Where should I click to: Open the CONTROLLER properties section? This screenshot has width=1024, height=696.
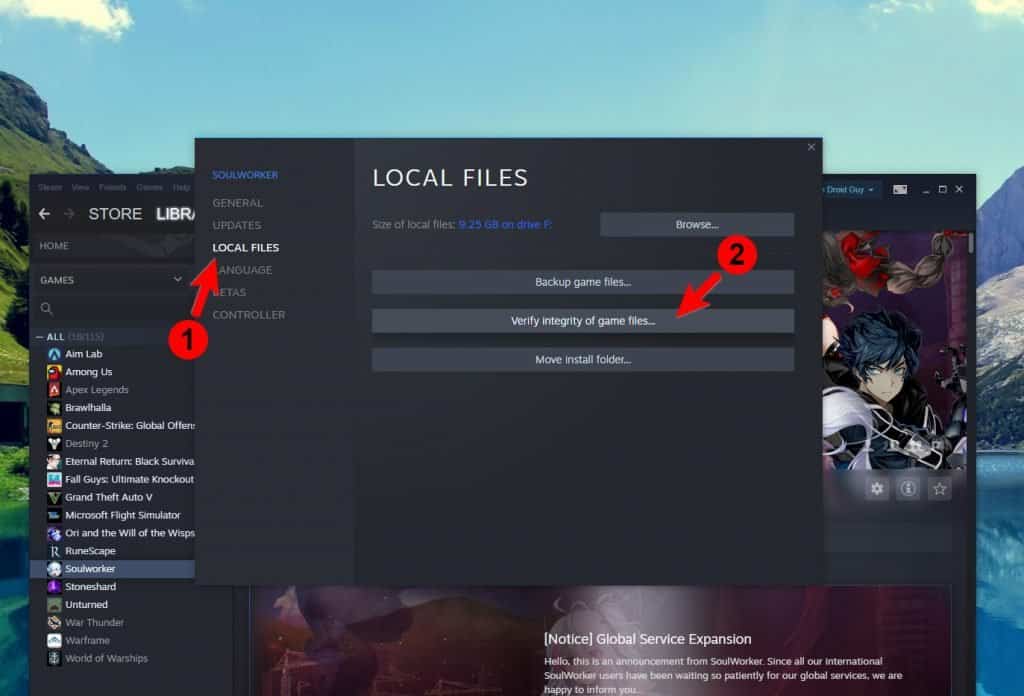pos(249,315)
